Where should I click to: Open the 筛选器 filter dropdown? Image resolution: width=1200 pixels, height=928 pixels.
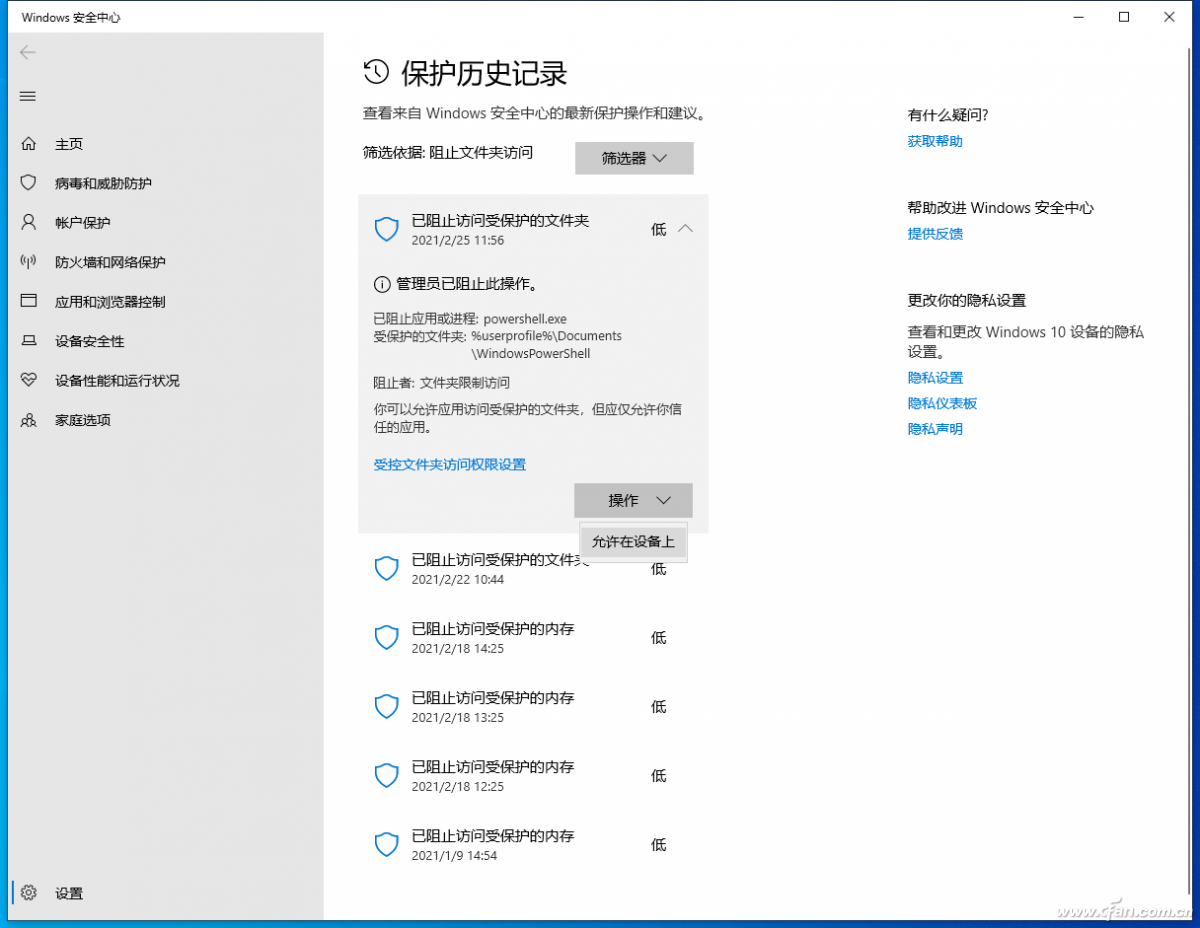[x=634, y=158]
